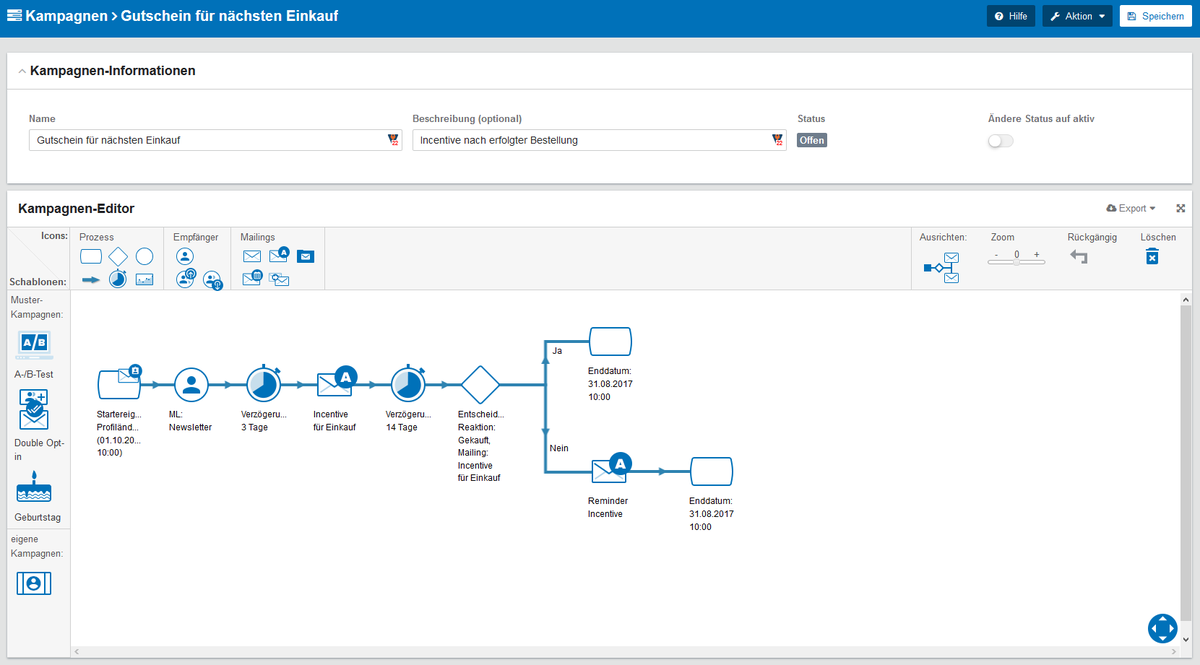Select the end node after Reminder Incentive
Viewport: 1200px width, 665px height.
(711, 470)
